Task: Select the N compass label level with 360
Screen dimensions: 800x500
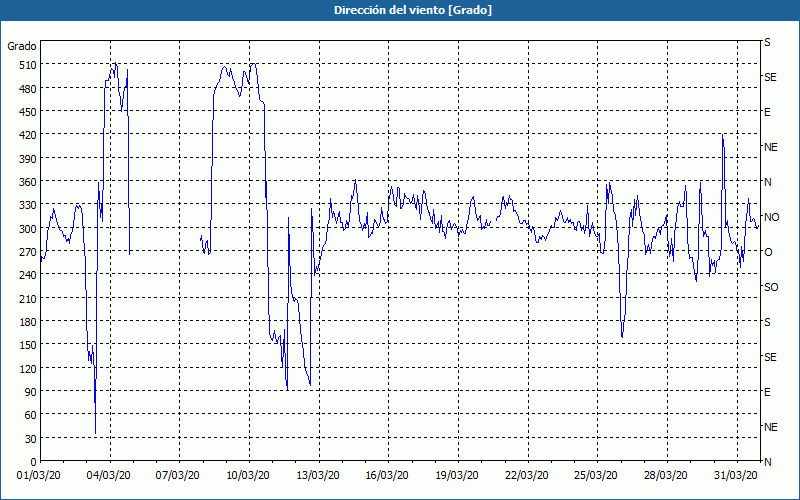Action: tap(768, 182)
